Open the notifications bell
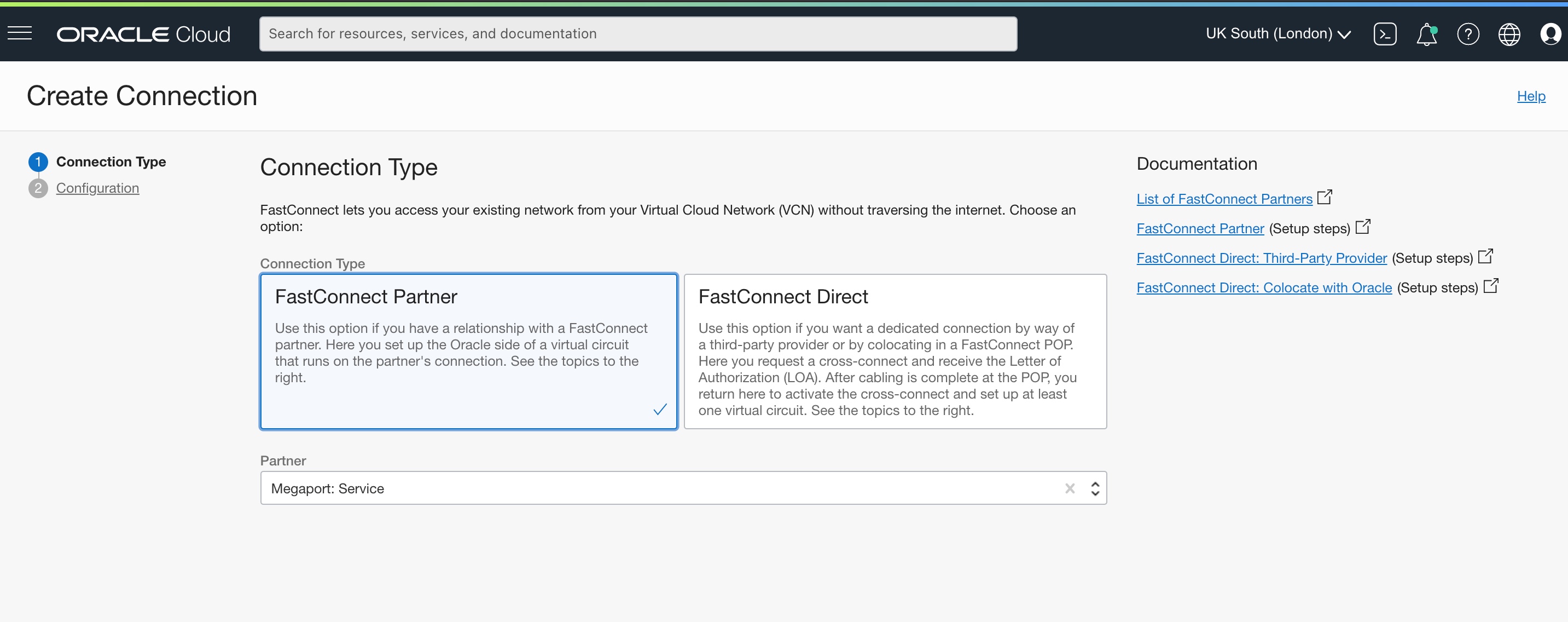This screenshot has height=622, width=1568. (1426, 34)
